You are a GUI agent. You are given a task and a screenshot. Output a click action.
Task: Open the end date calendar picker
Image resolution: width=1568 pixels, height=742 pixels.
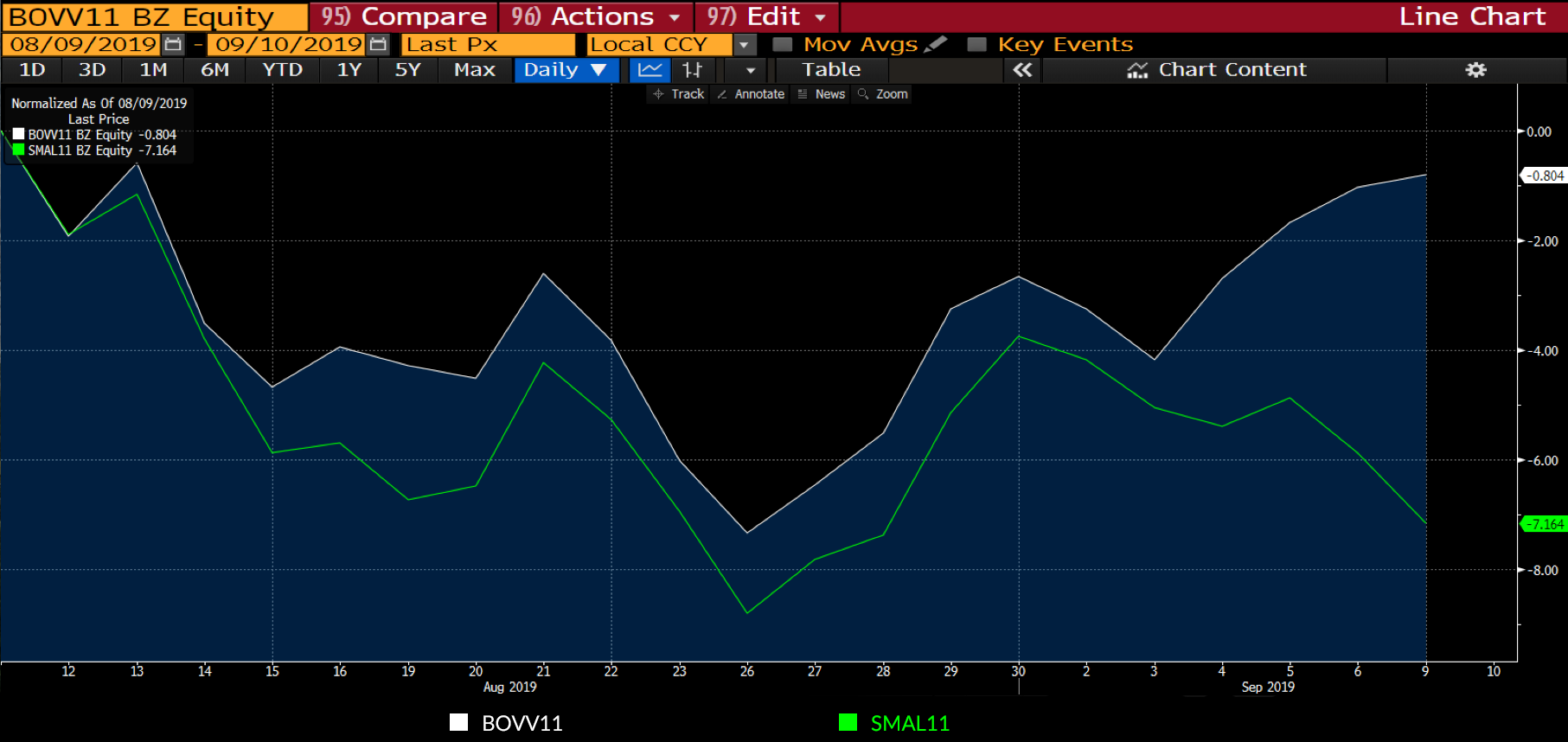[378, 44]
